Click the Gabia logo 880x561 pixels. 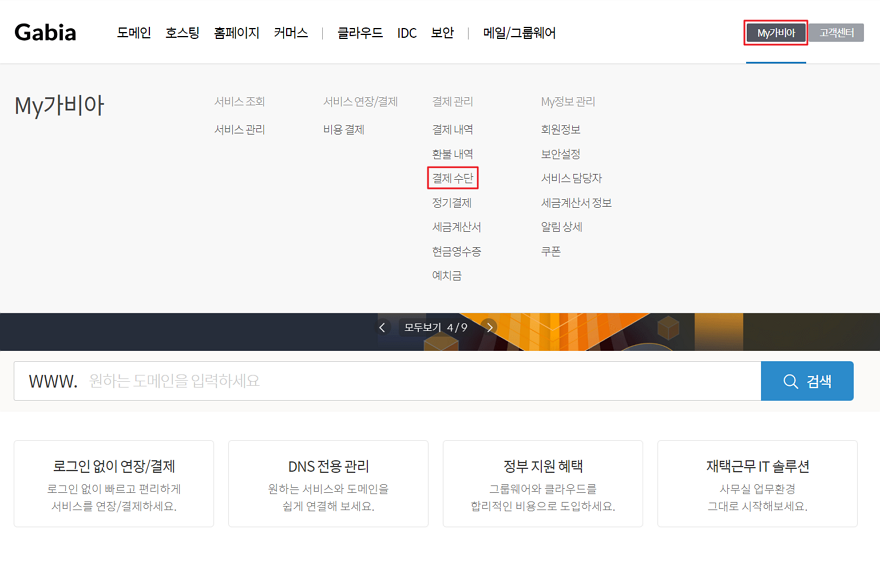(45, 33)
